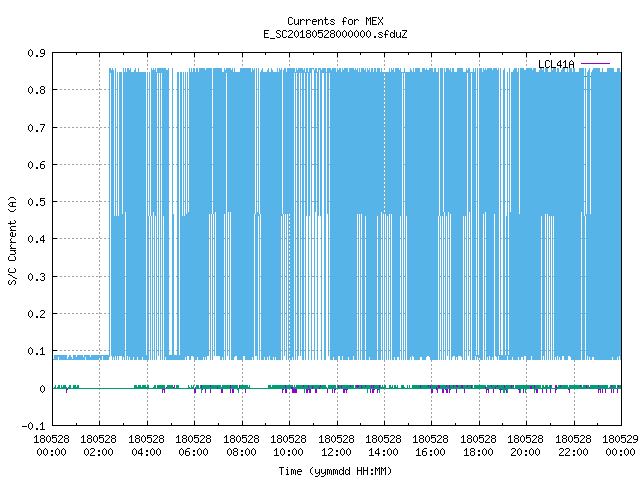Click the chart title 'Currents for MEX'
The image size is (640, 480).
335,21
